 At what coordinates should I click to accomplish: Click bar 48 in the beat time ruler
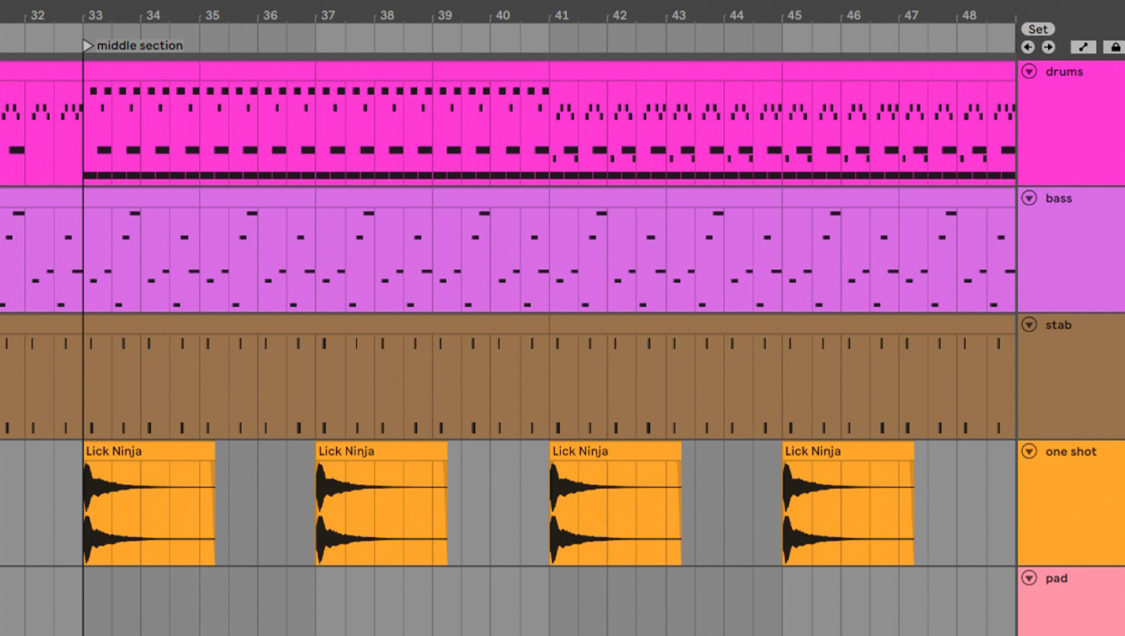969,15
